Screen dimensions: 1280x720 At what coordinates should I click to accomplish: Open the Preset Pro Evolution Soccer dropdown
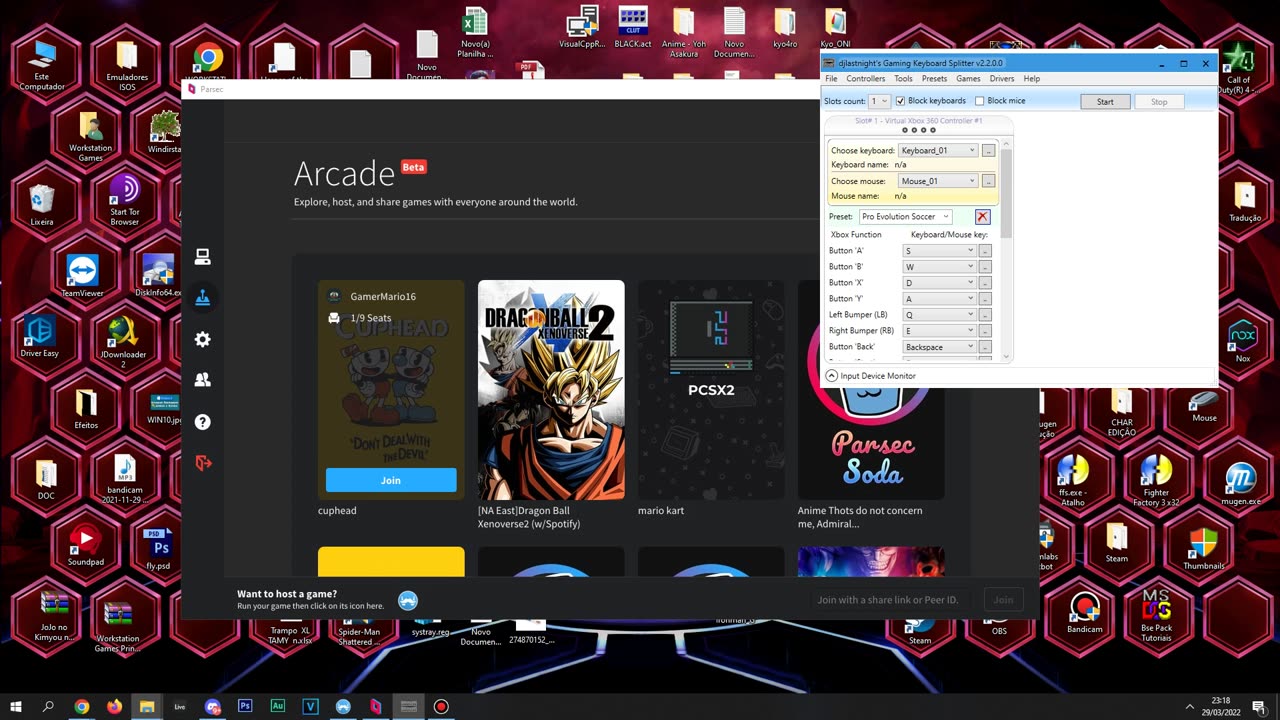point(906,217)
